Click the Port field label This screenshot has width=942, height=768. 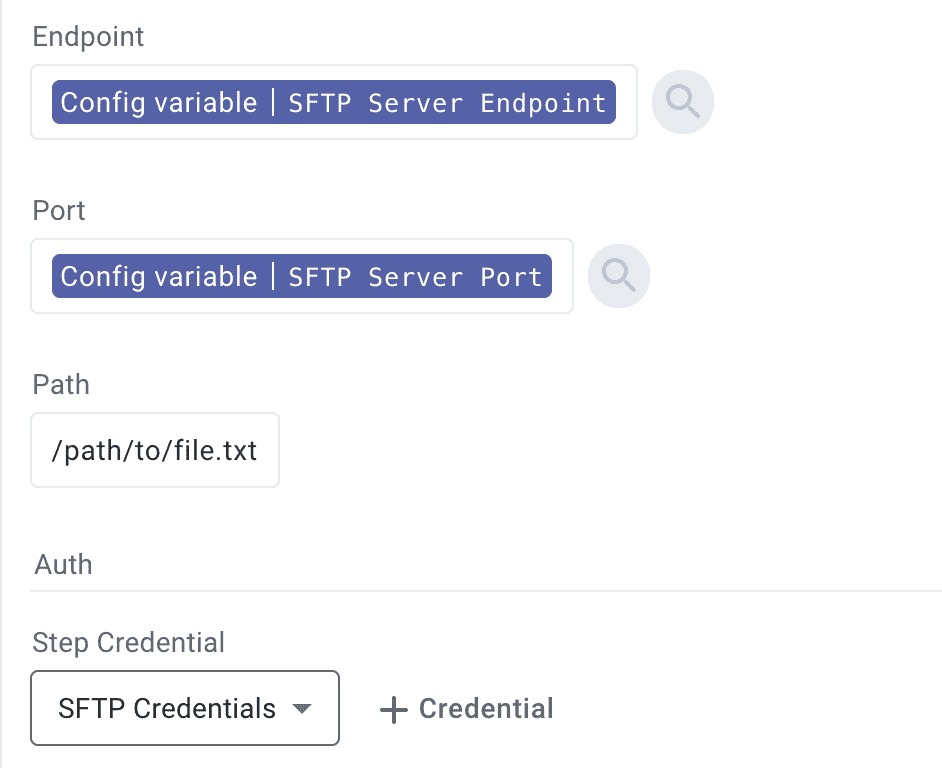pyautogui.click(x=59, y=211)
